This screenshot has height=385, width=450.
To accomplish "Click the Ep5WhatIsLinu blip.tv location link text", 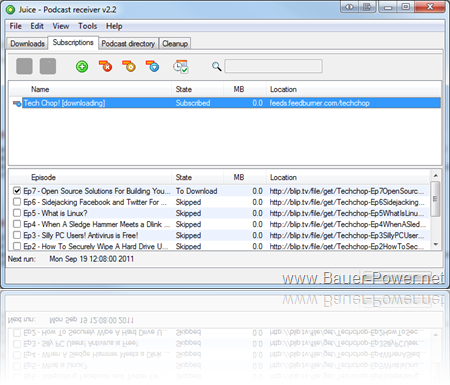I will click(347, 213).
